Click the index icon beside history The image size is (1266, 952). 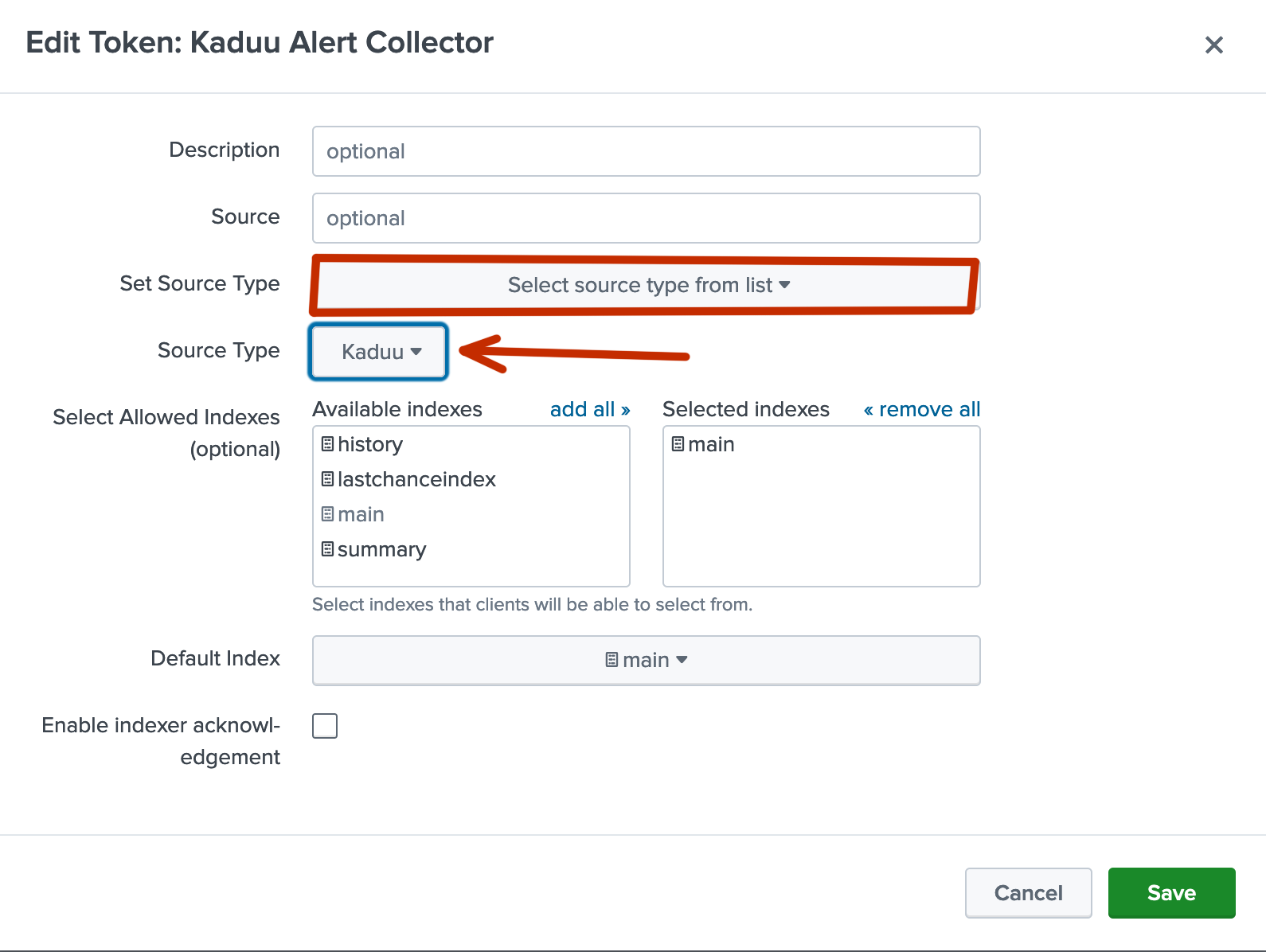327,444
